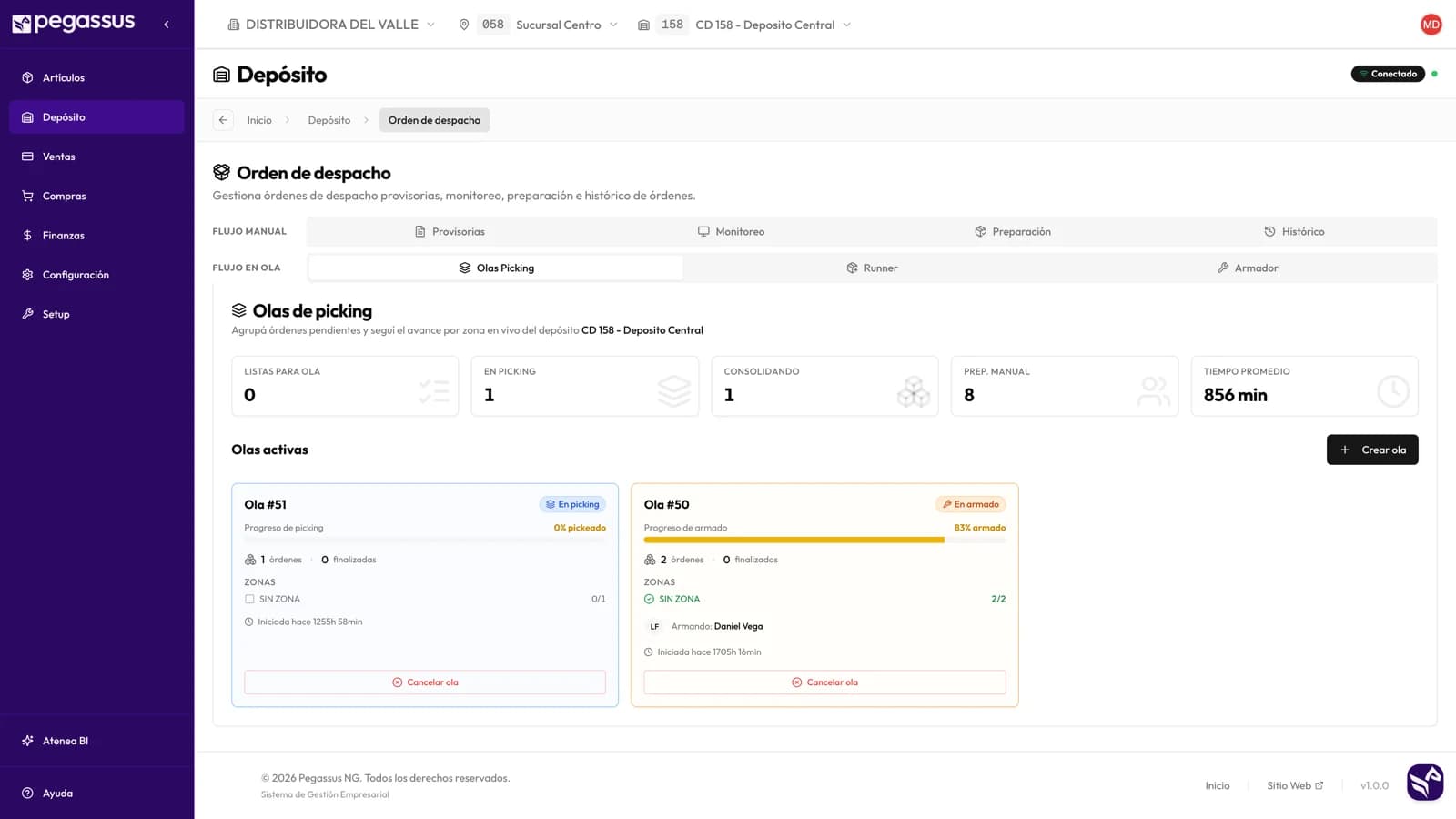Viewport: 1456px width, 819px height.
Task: Click the Prep. Manual people icon
Action: 1153,391
